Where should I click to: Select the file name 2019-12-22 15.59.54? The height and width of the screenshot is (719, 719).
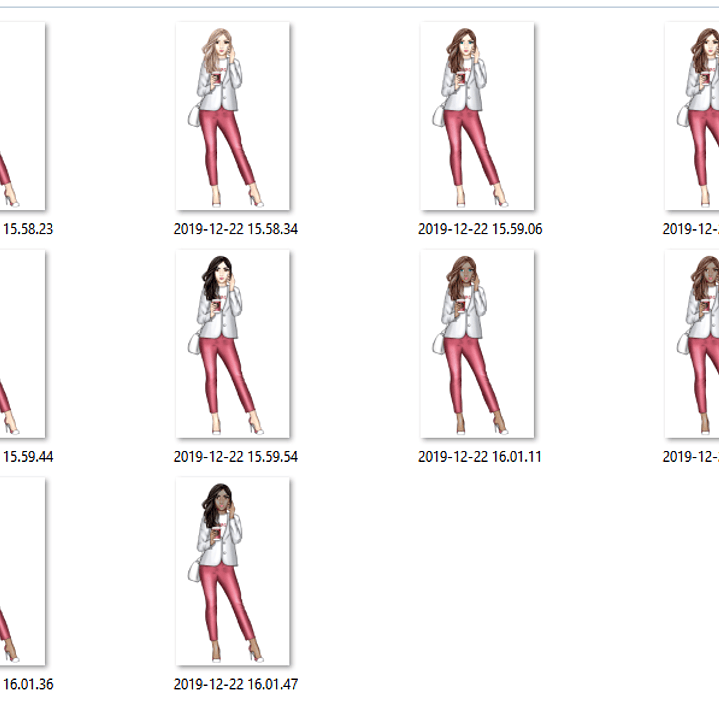[235, 457]
